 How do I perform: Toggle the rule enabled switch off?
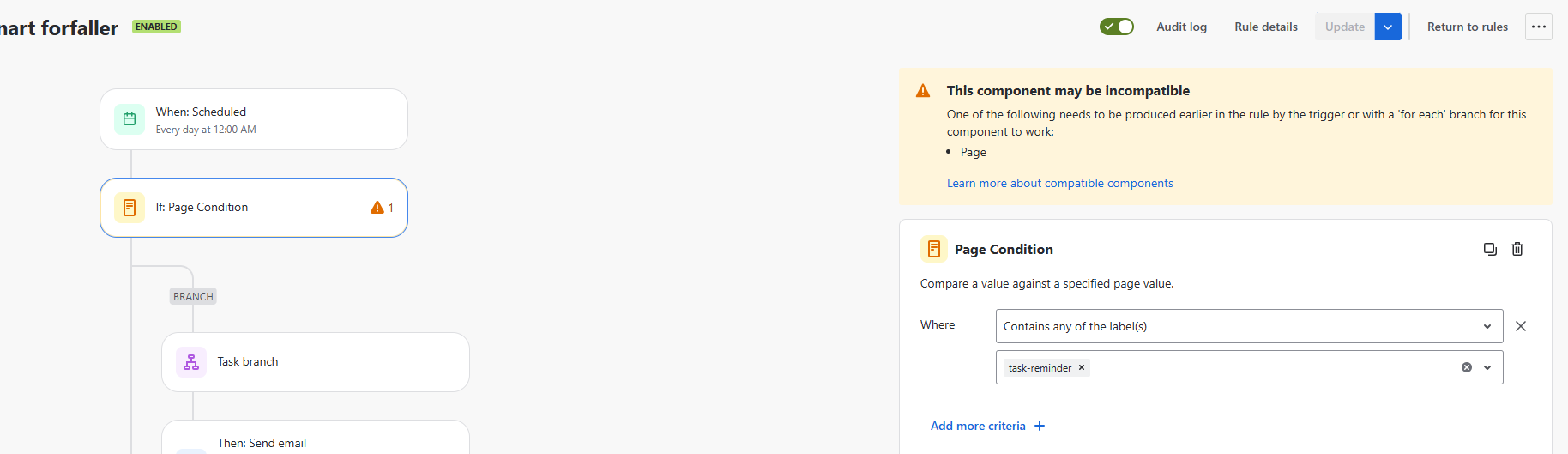(1116, 27)
